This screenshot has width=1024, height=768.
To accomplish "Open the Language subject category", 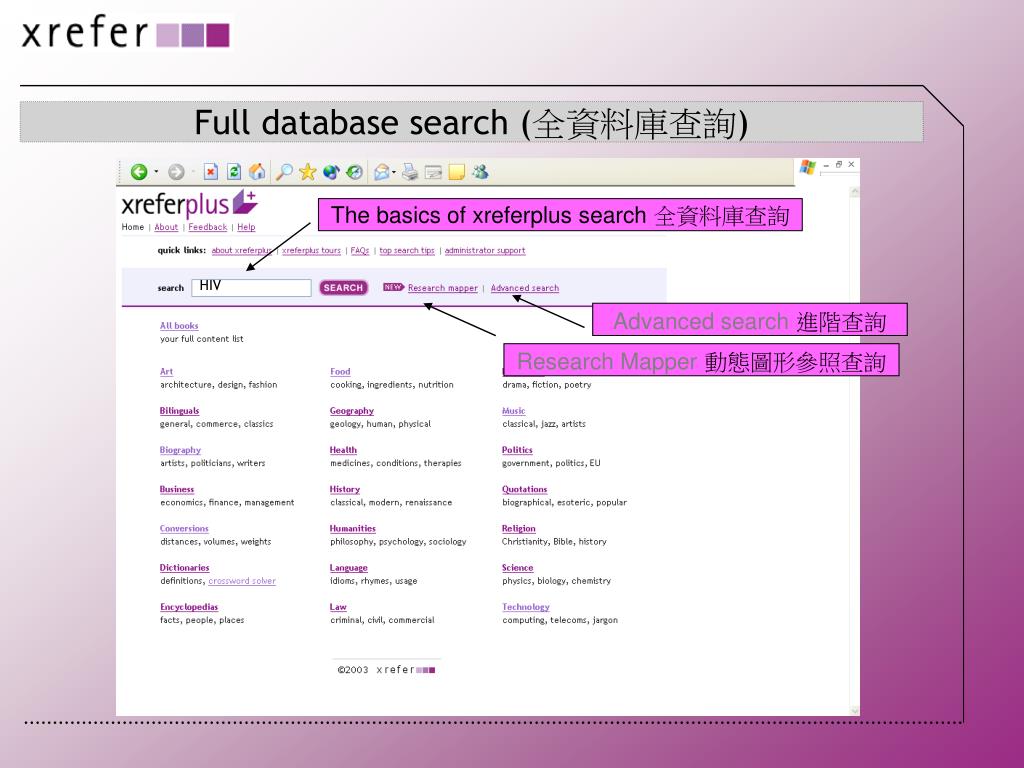I will click(349, 568).
